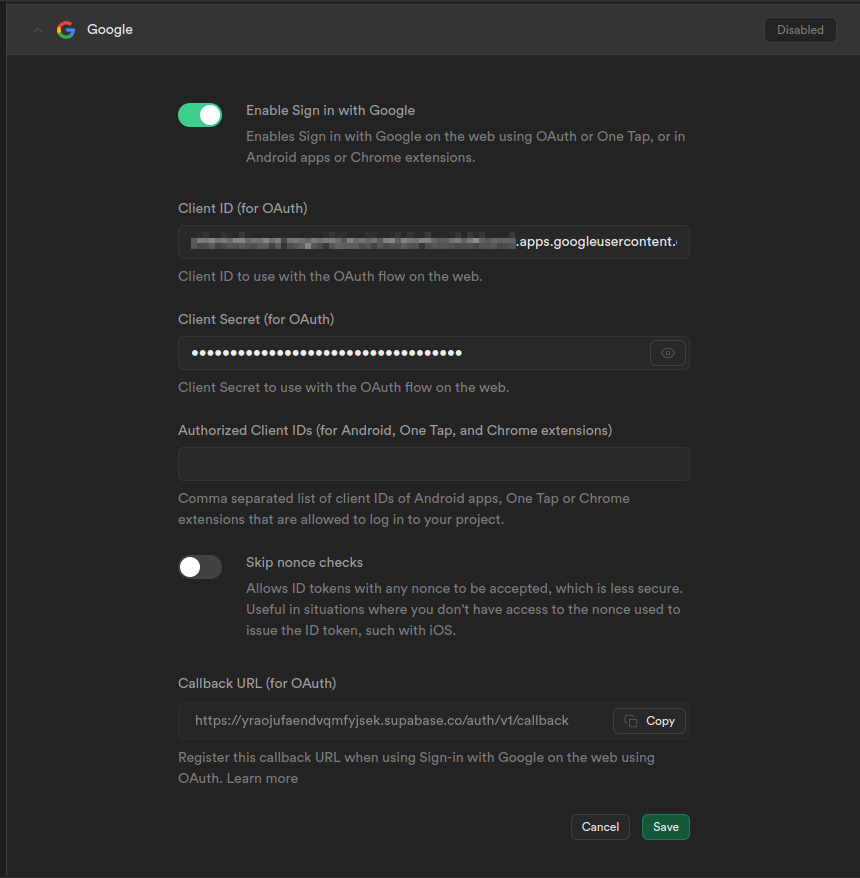
Task: Click 'Enables Sign in with Google on the web' description
Action: [465, 147]
